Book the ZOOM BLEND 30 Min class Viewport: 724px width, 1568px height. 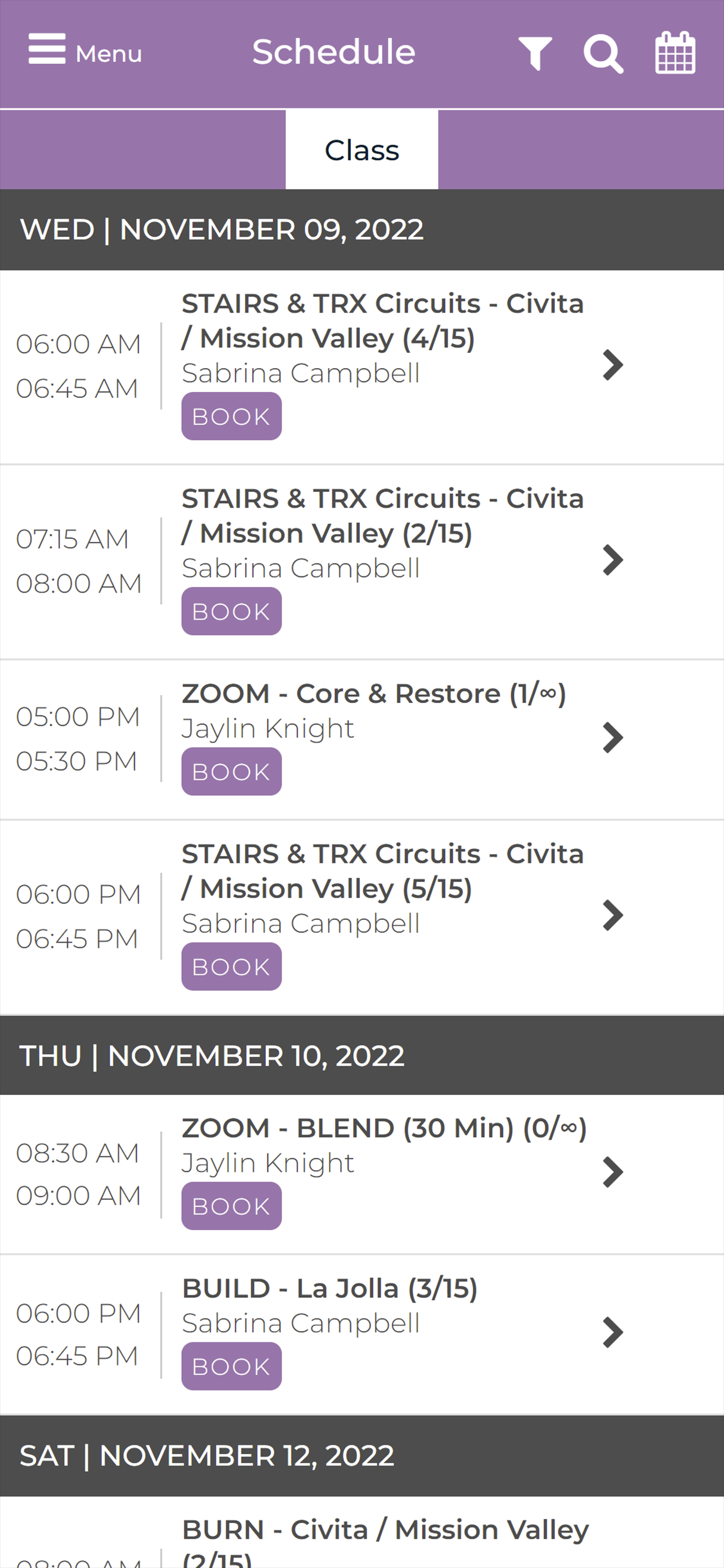point(231,1206)
